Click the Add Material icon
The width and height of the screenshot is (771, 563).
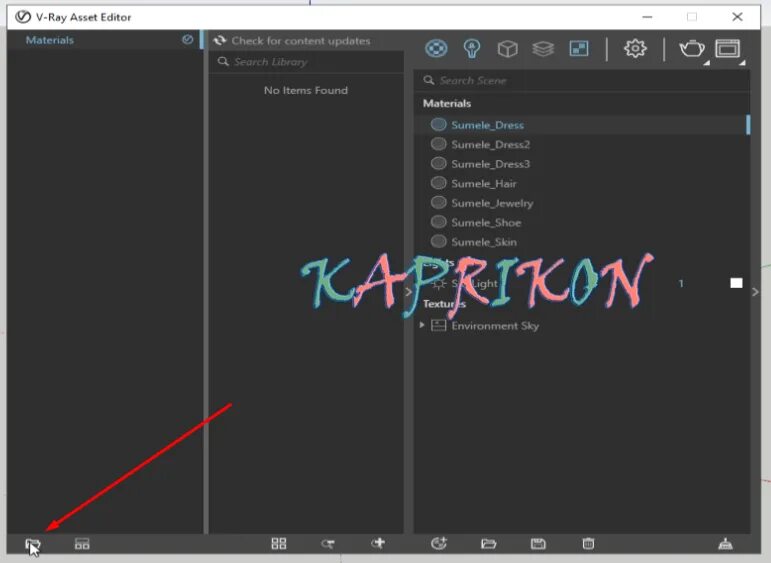pyautogui.click(x=439, y=543)
